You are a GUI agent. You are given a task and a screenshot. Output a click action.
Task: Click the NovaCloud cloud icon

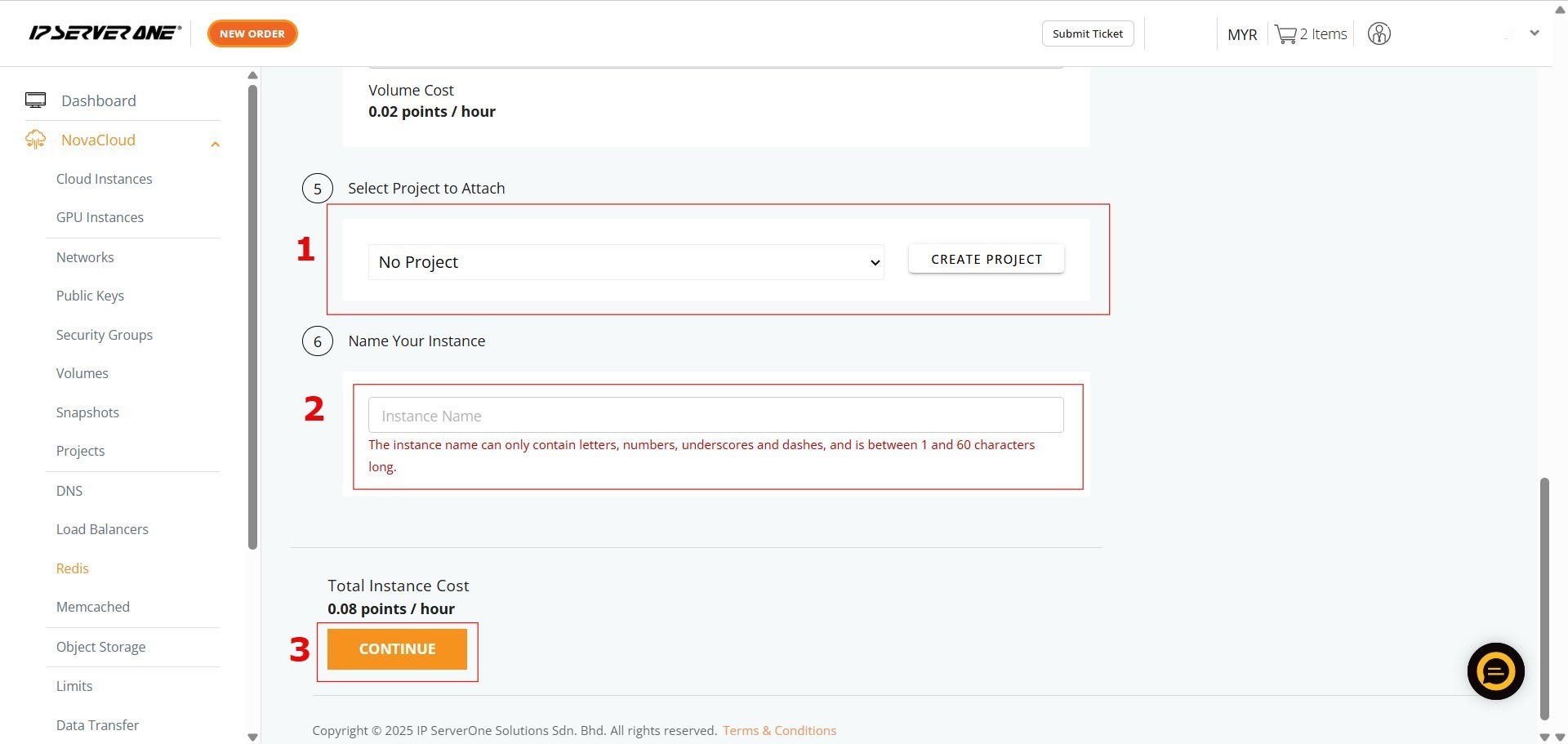coord(35,140)
